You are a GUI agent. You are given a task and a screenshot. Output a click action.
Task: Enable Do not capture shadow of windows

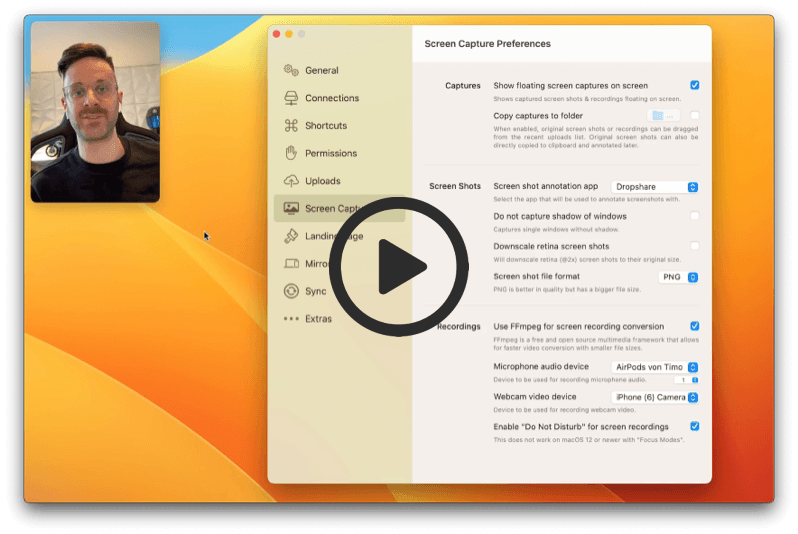click(695, 216)
